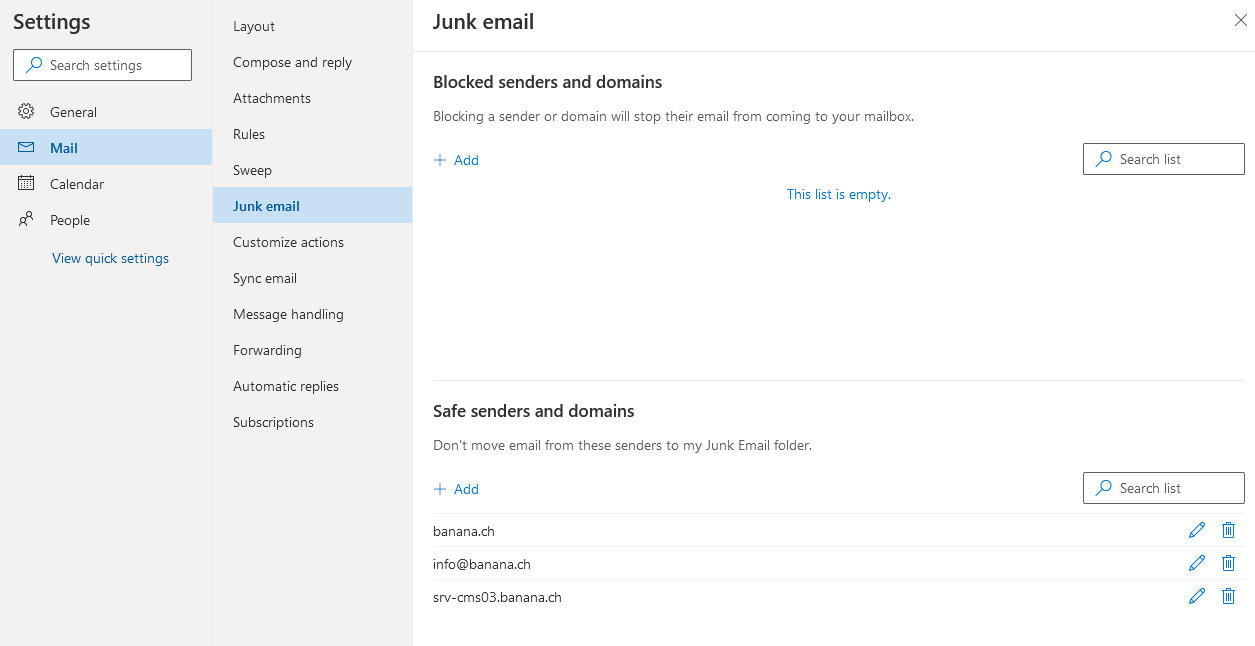Edit banana.ch using the pencil icon
The height and width of the screenshot is (646, 1255).
tap(1197, 530)
